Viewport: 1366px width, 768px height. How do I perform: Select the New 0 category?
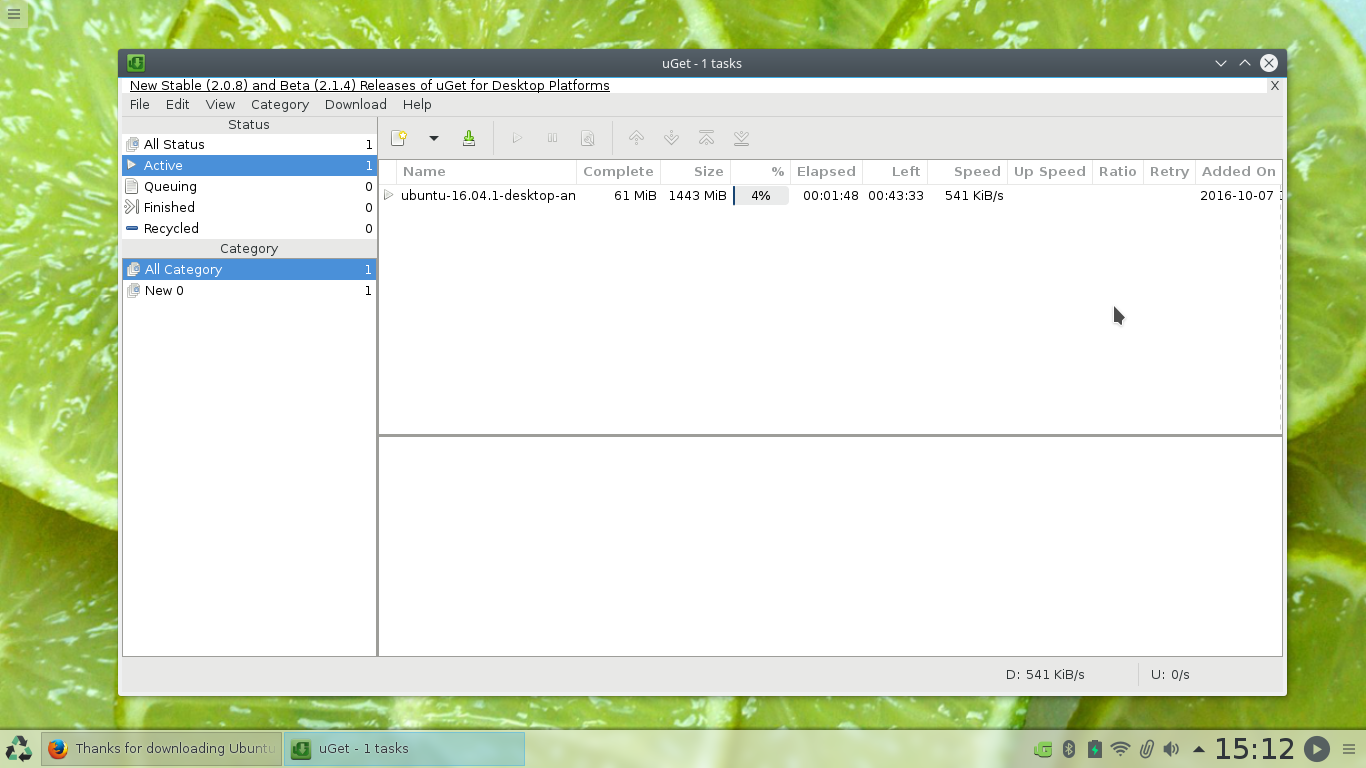pos(249,291)
